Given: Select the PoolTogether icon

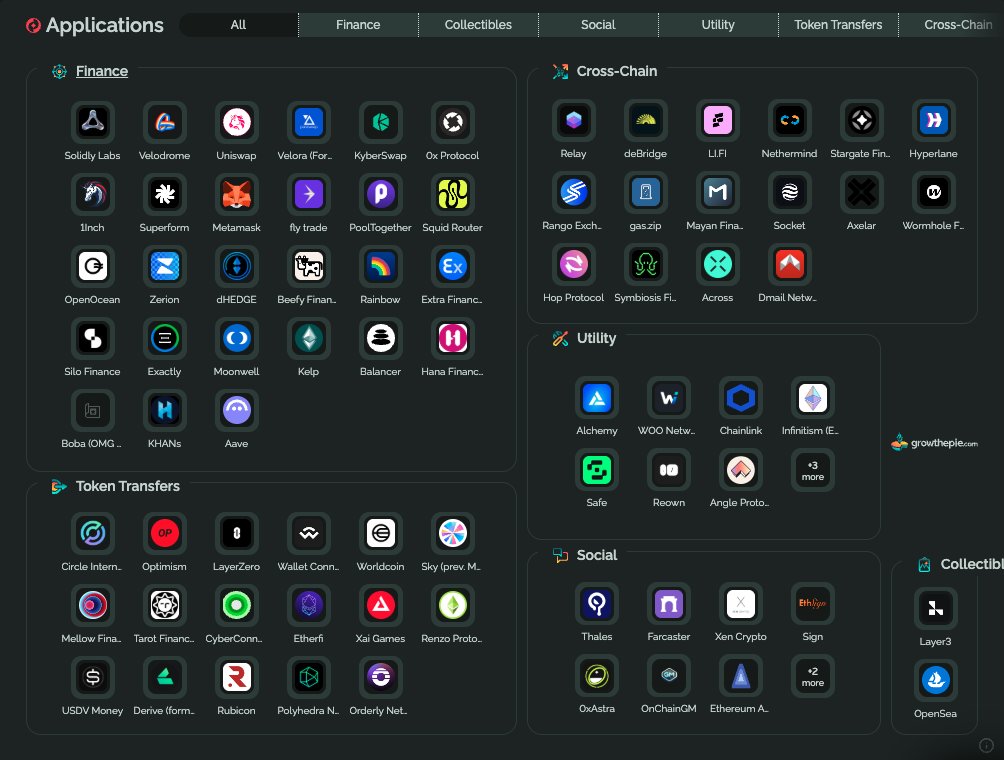Looking at the screenshot, I should point(380,194).
